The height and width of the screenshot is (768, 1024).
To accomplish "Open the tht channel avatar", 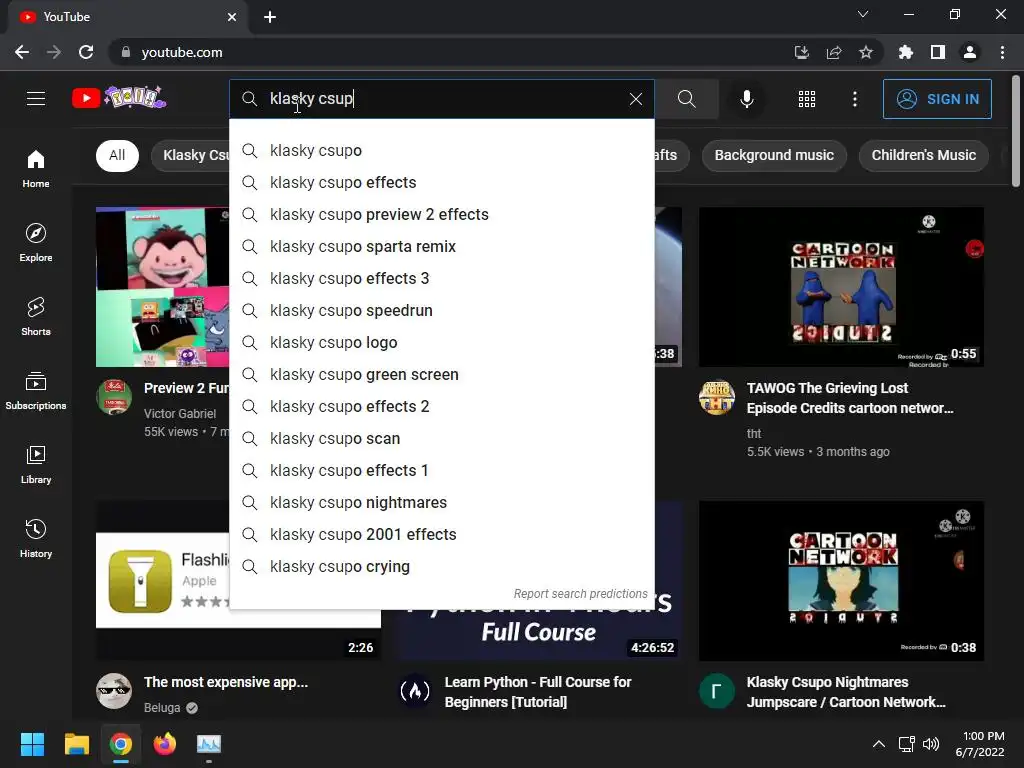I will point(716,397).
